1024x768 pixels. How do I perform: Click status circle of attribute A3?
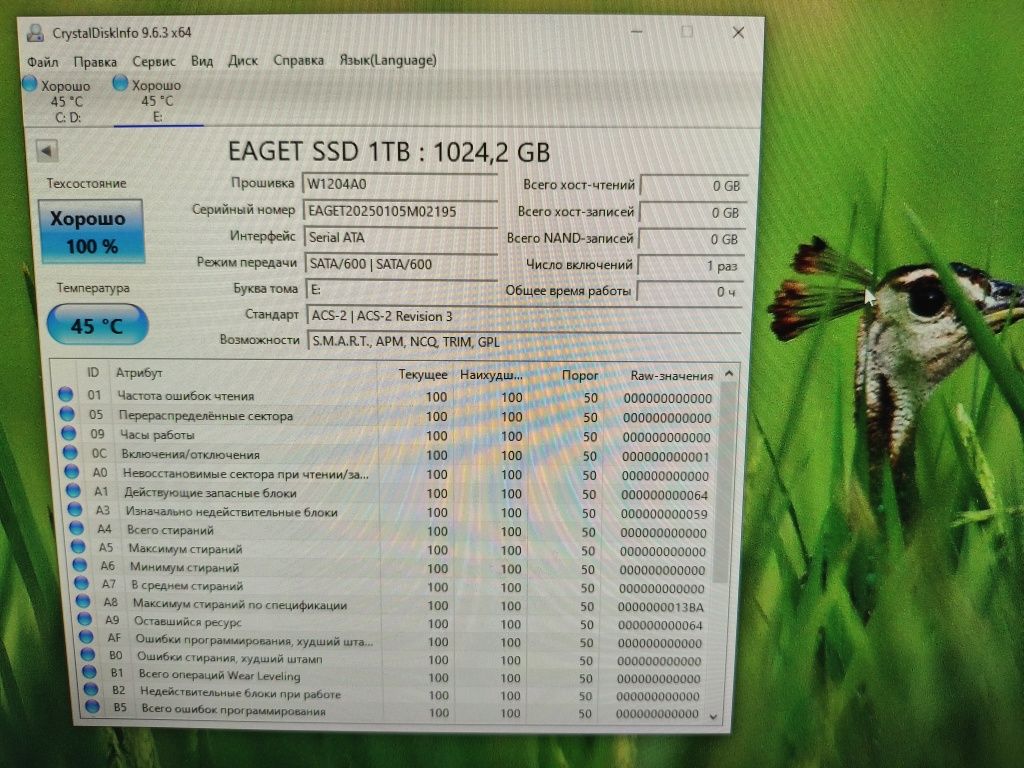(74, 509)
